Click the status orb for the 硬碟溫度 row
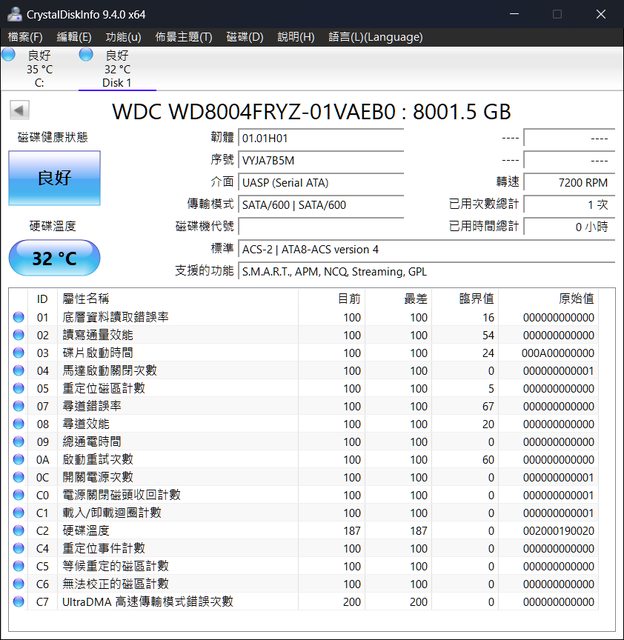The height and width of the screenshot is (640, 624). coord(18,530)
